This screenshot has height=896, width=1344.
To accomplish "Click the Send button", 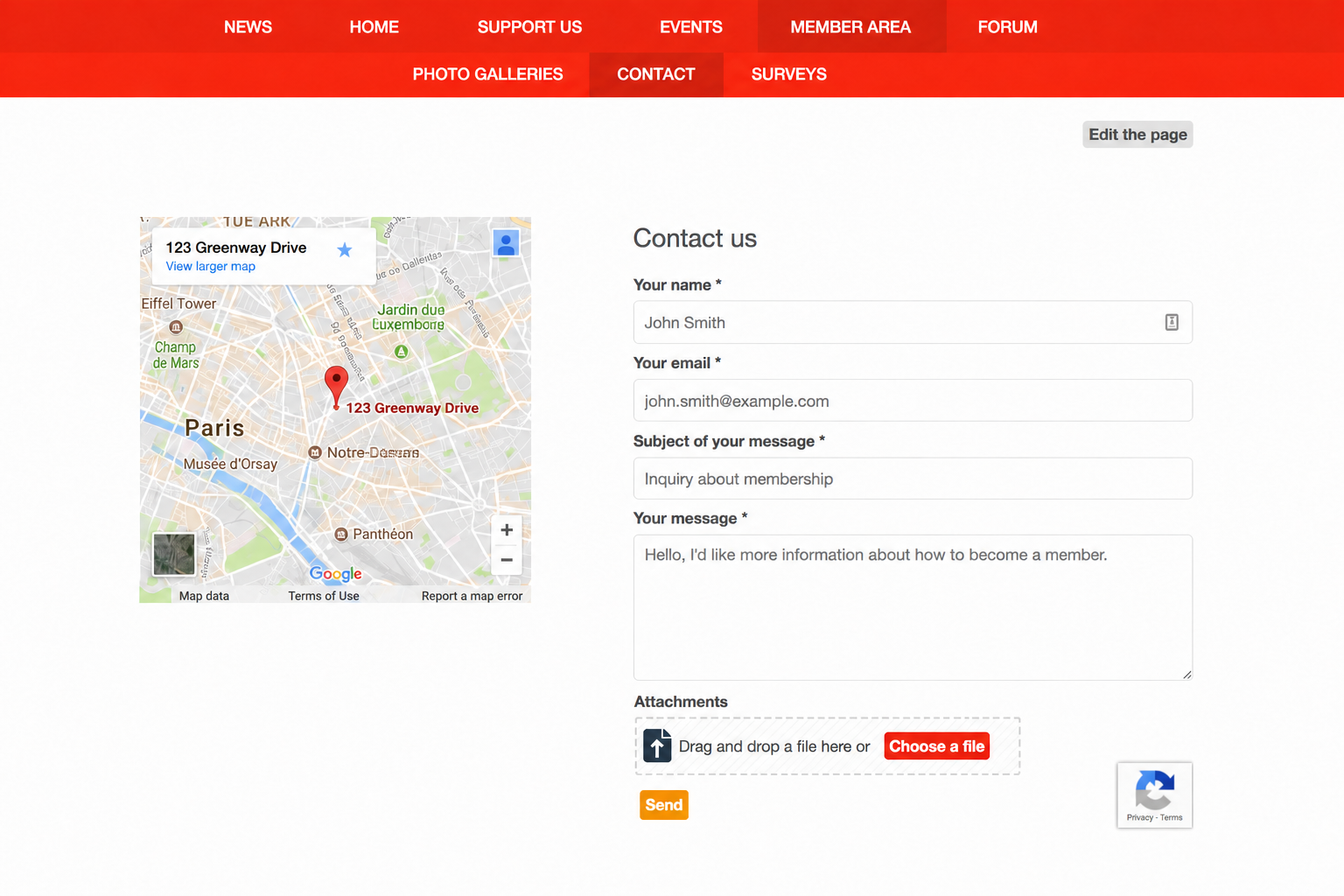I will tap(664, 805).
